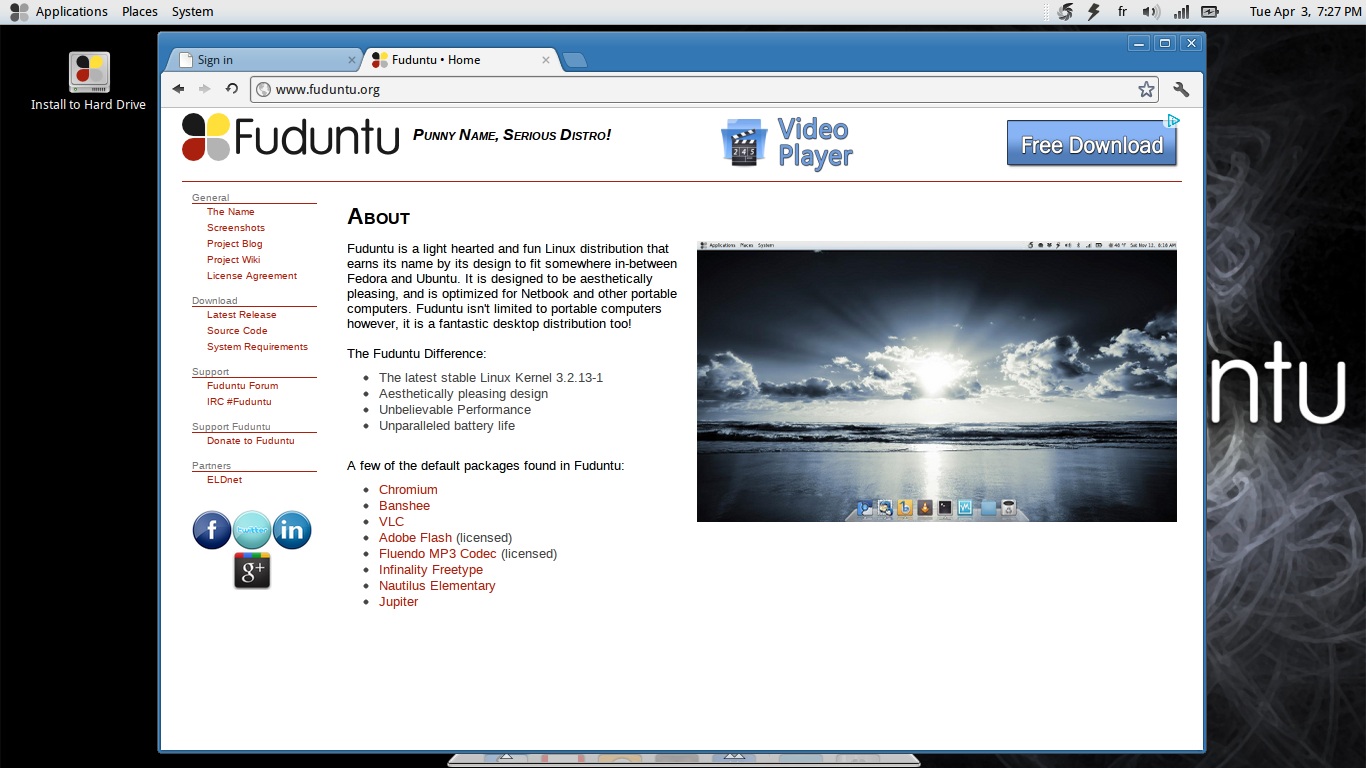Open the Places menu in the top panel

(x=140, y=12)
